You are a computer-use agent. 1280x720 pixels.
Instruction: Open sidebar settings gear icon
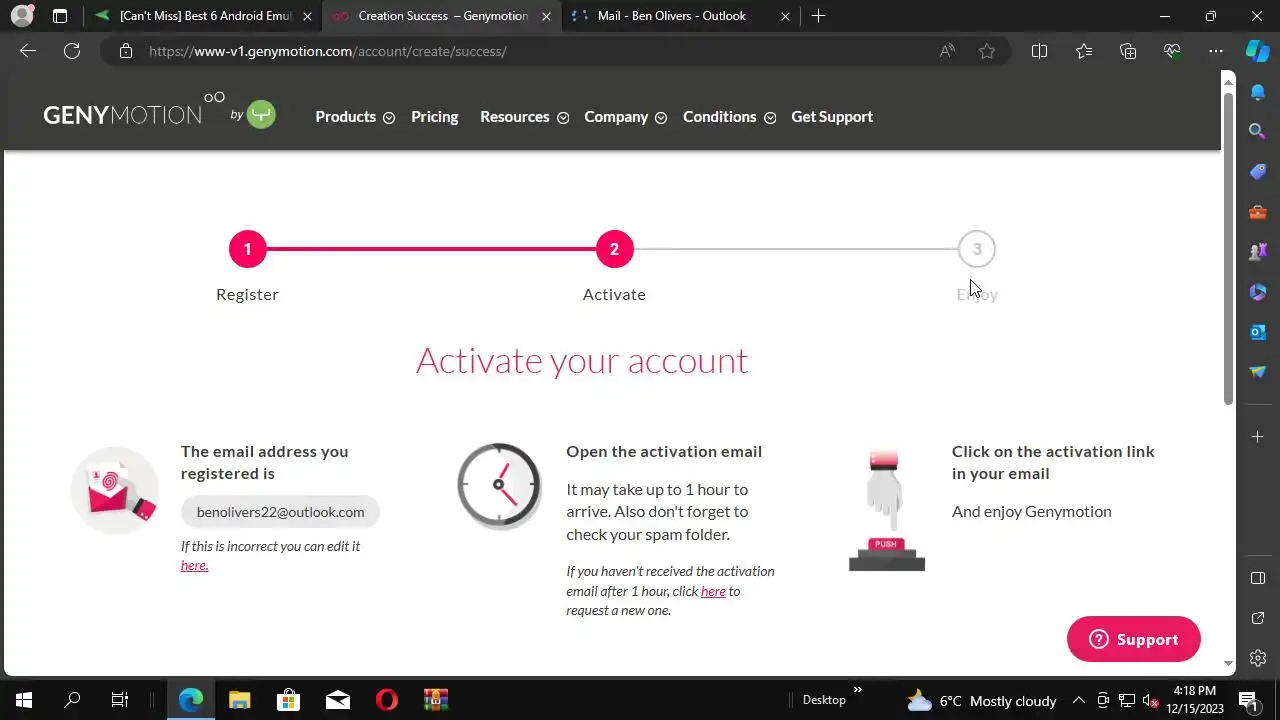pyautogui.click(x=1258, y=658)
